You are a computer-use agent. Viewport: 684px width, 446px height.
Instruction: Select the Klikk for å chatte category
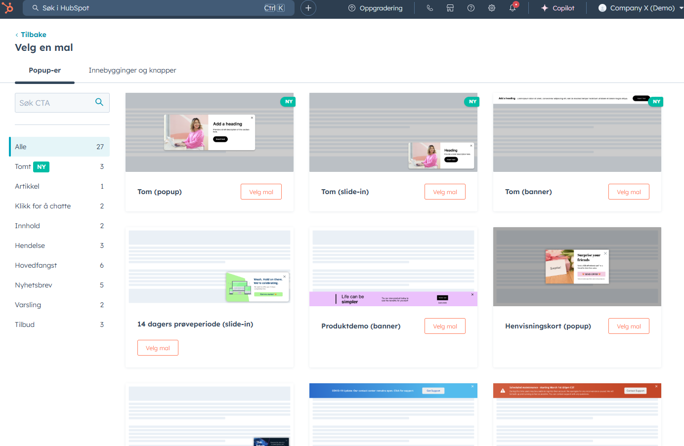59,206
